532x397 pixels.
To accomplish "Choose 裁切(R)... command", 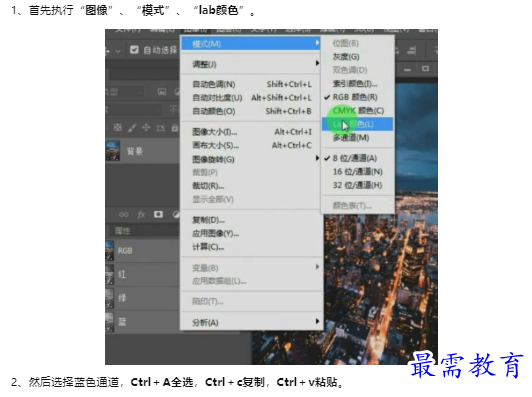I will coord(251,186).
